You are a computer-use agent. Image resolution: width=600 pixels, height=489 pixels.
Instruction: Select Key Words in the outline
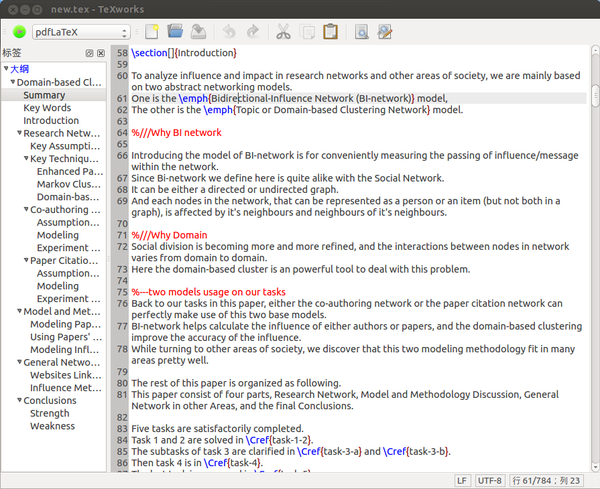click(47, 108)
